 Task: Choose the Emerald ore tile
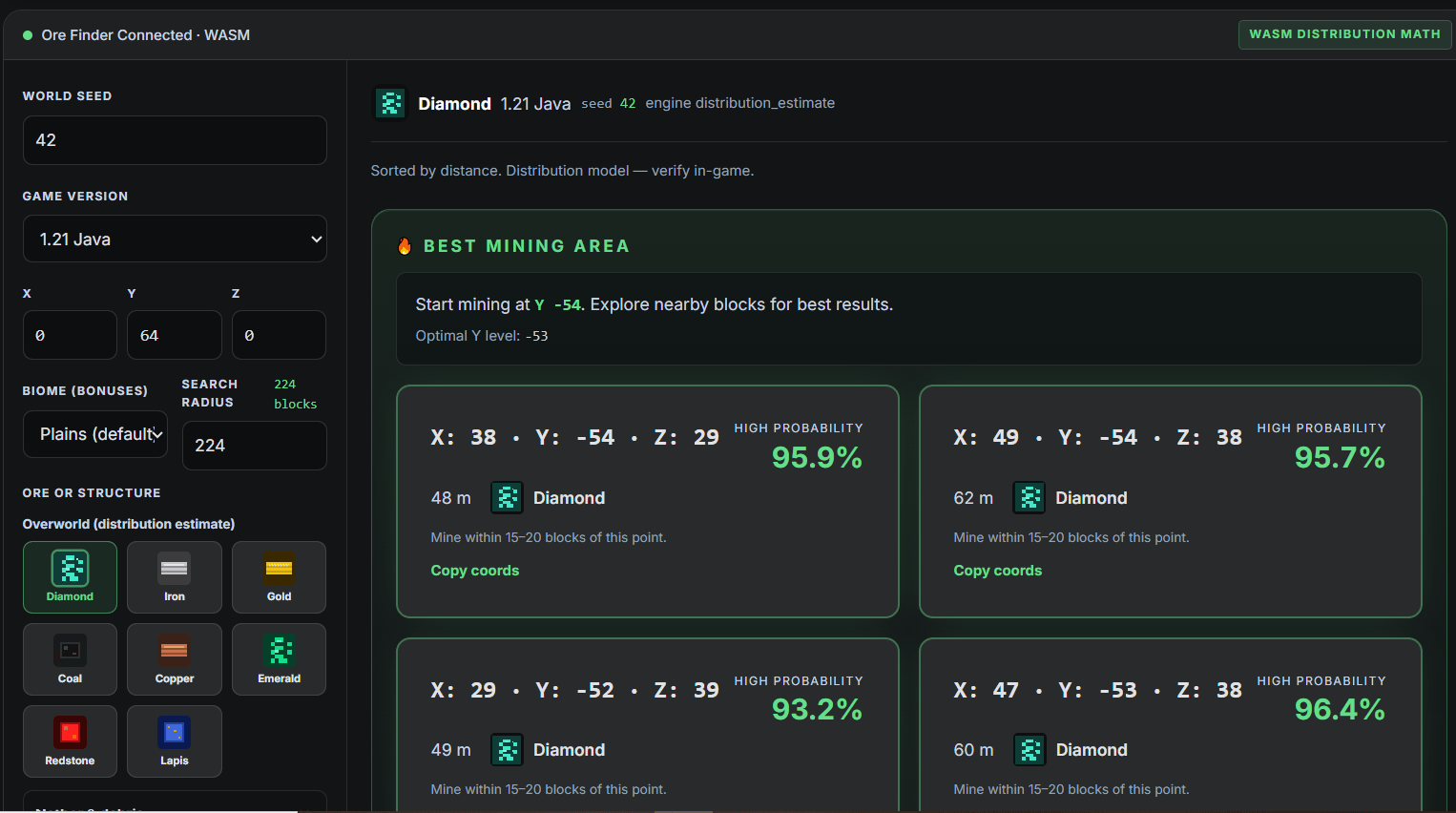click(x=279, y=659)
